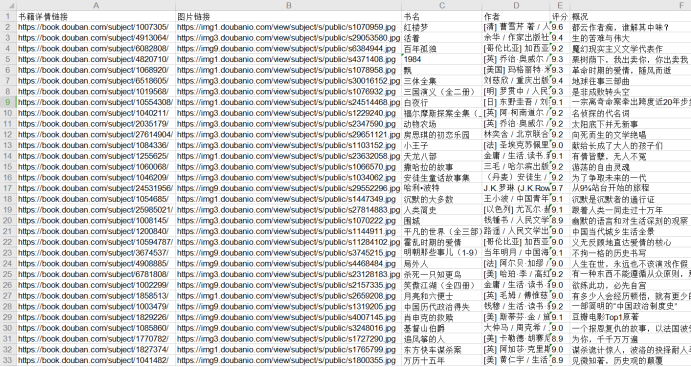
Task: Select row 1 header
Action: click(x=8, y=17)
